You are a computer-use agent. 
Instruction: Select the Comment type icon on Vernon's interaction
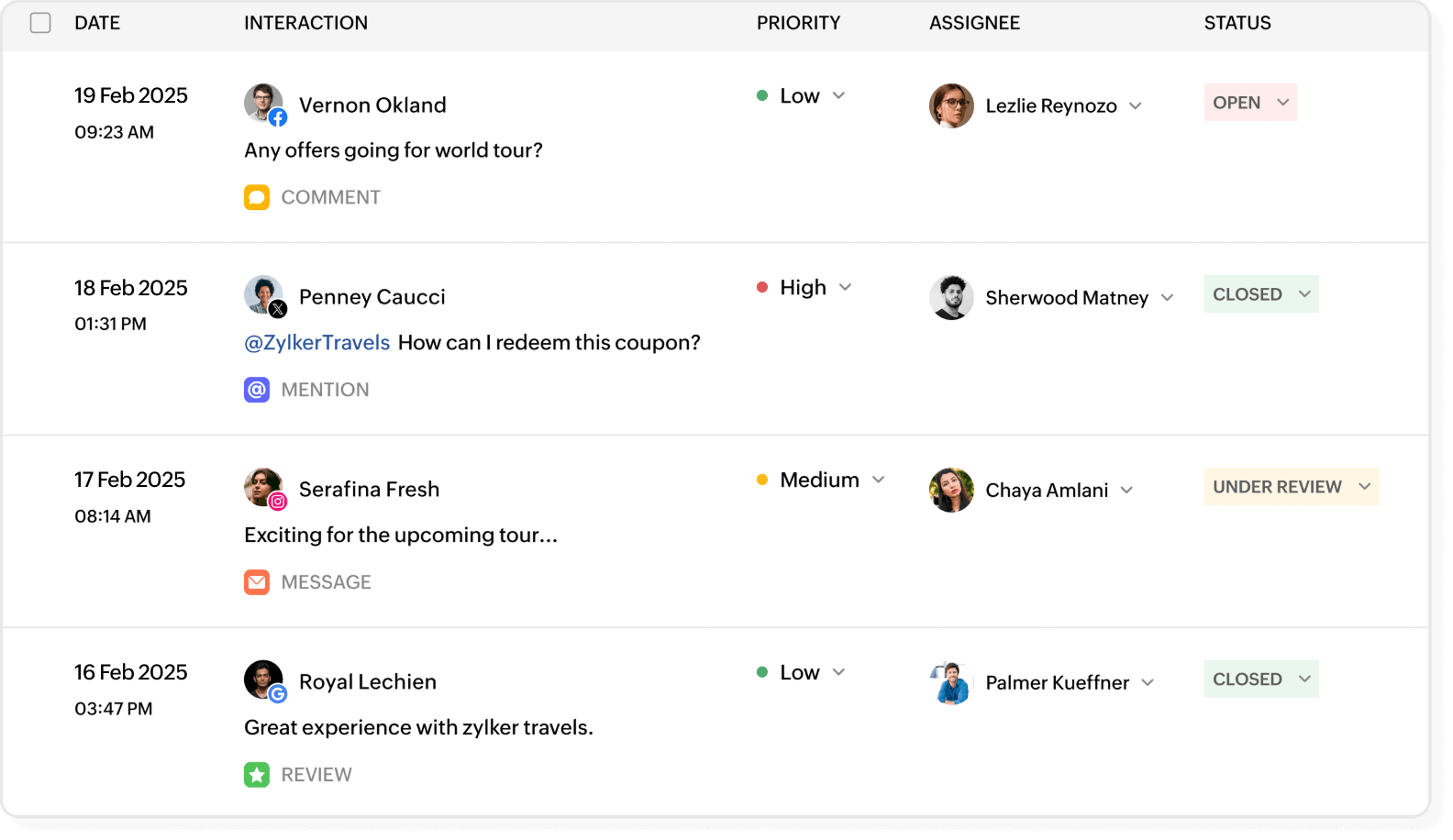[x=257, y=196]
